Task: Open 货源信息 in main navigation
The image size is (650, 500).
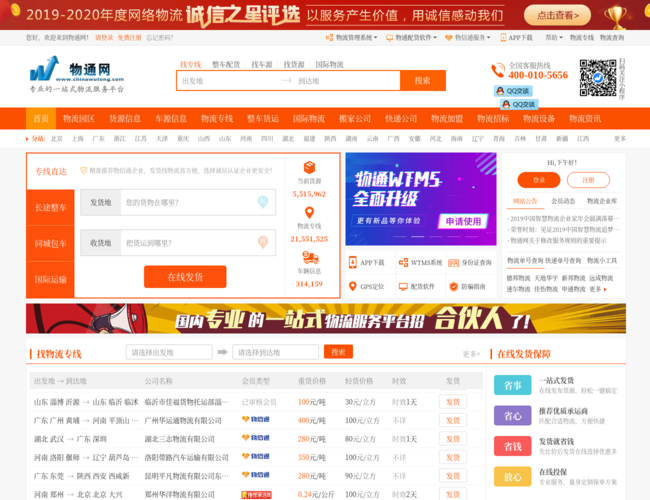Action: (125, 119)
